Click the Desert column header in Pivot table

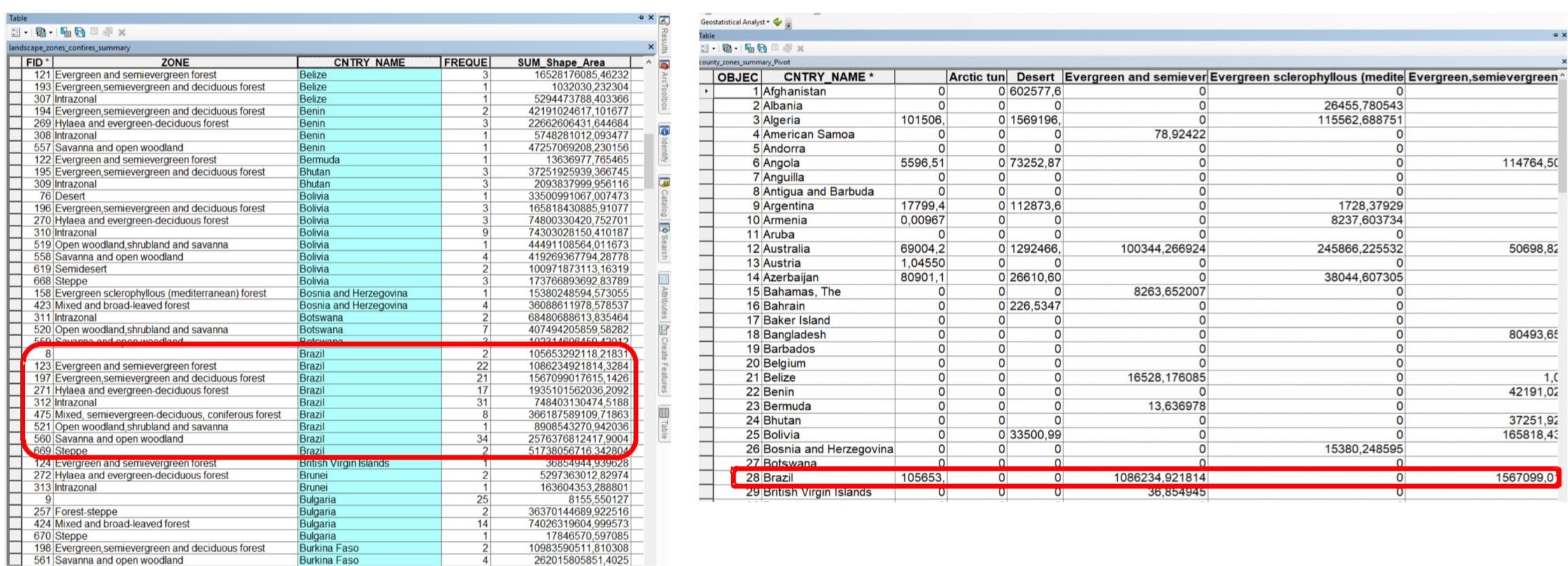pos(1035,77)
